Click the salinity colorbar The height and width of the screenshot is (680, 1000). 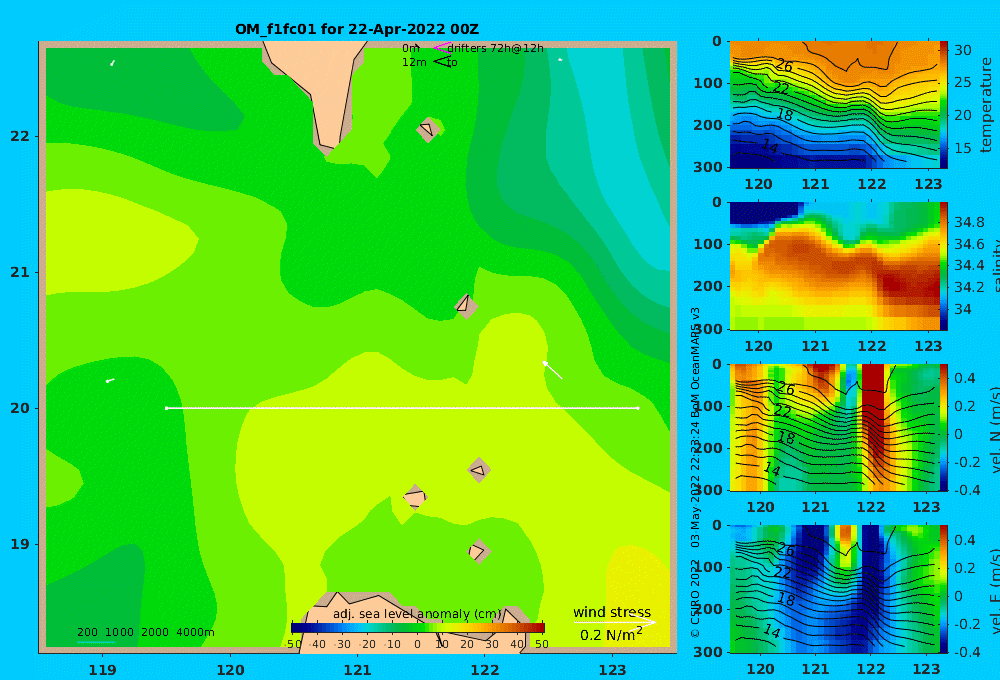tap(944, 266)
